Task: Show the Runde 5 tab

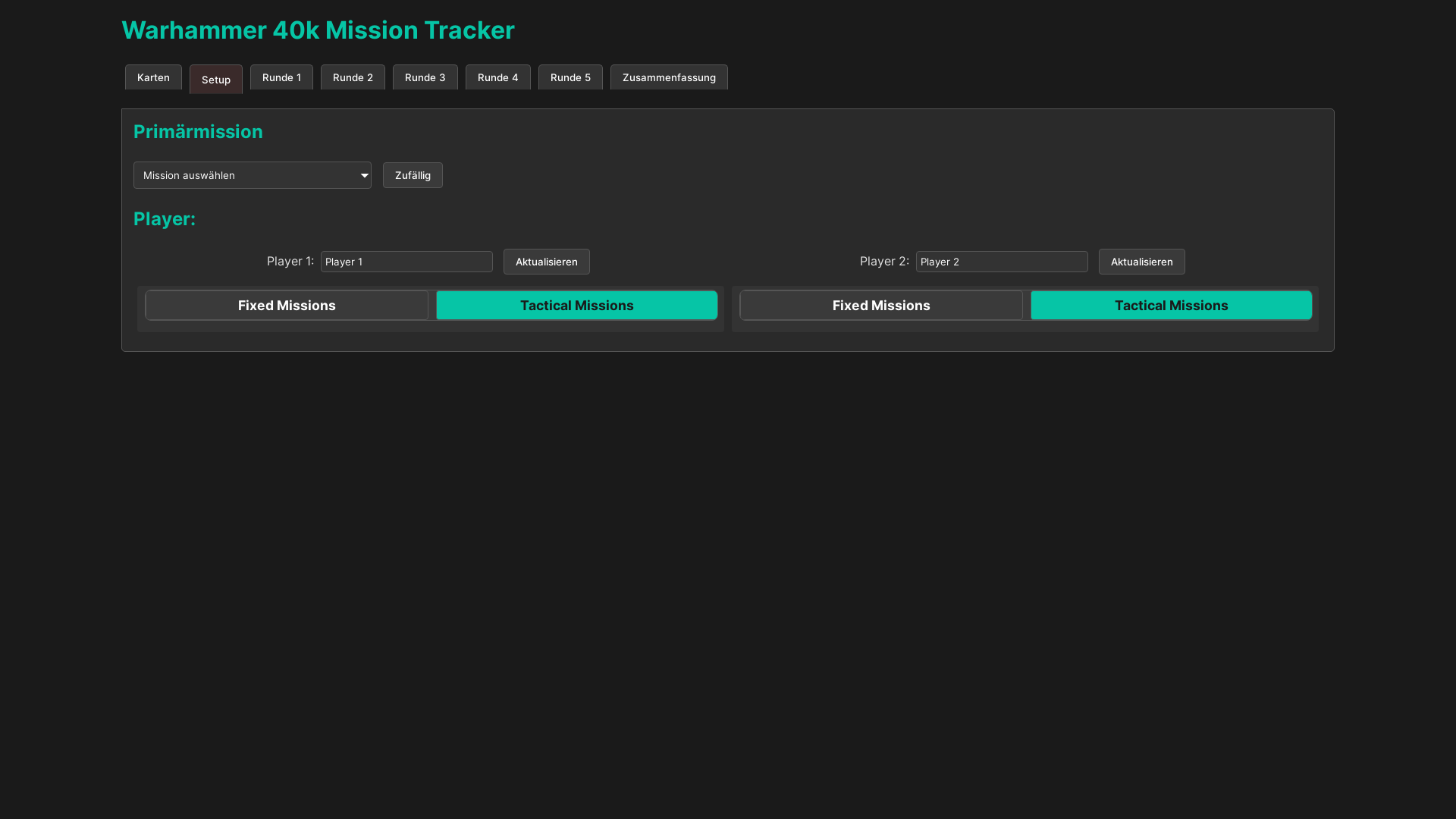Action: pyautogui.click(x=570, y=77)
